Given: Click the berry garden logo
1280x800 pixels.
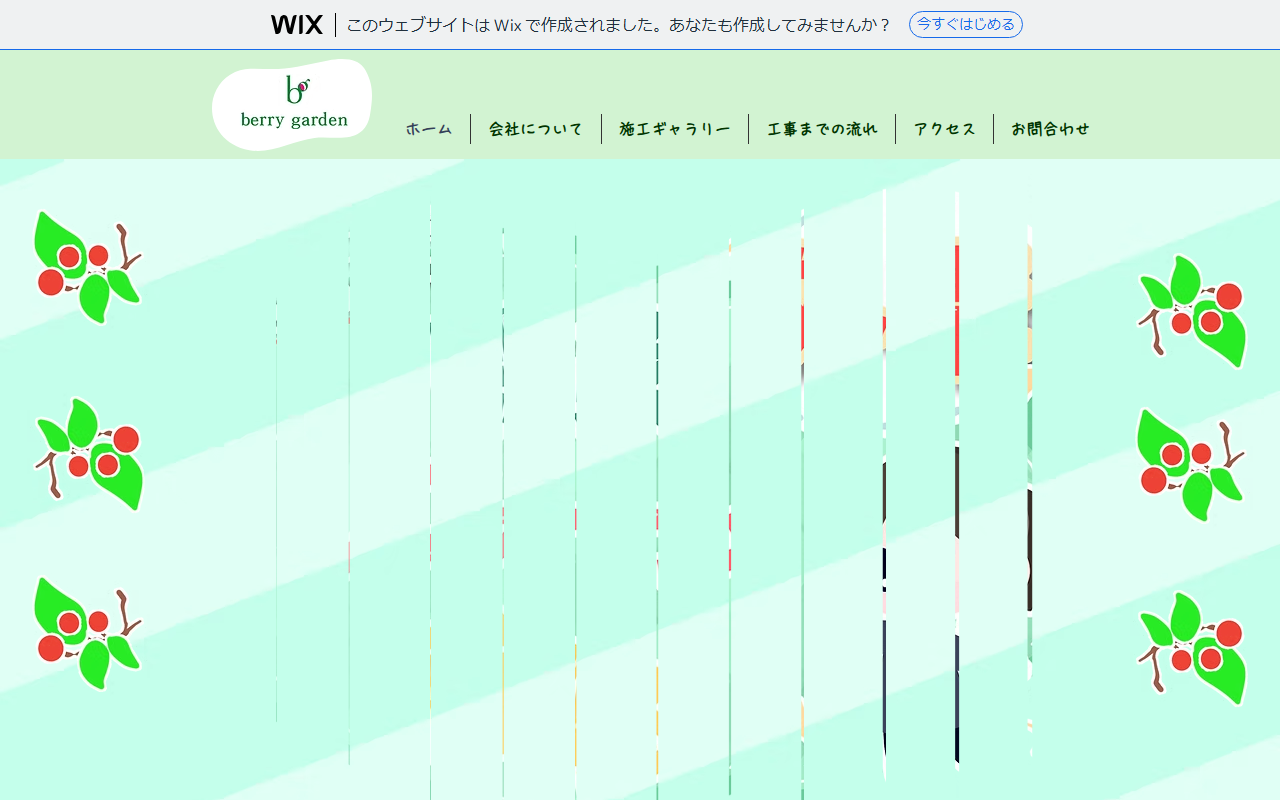Looking at the screenshot, I should [x=292, y=104].
